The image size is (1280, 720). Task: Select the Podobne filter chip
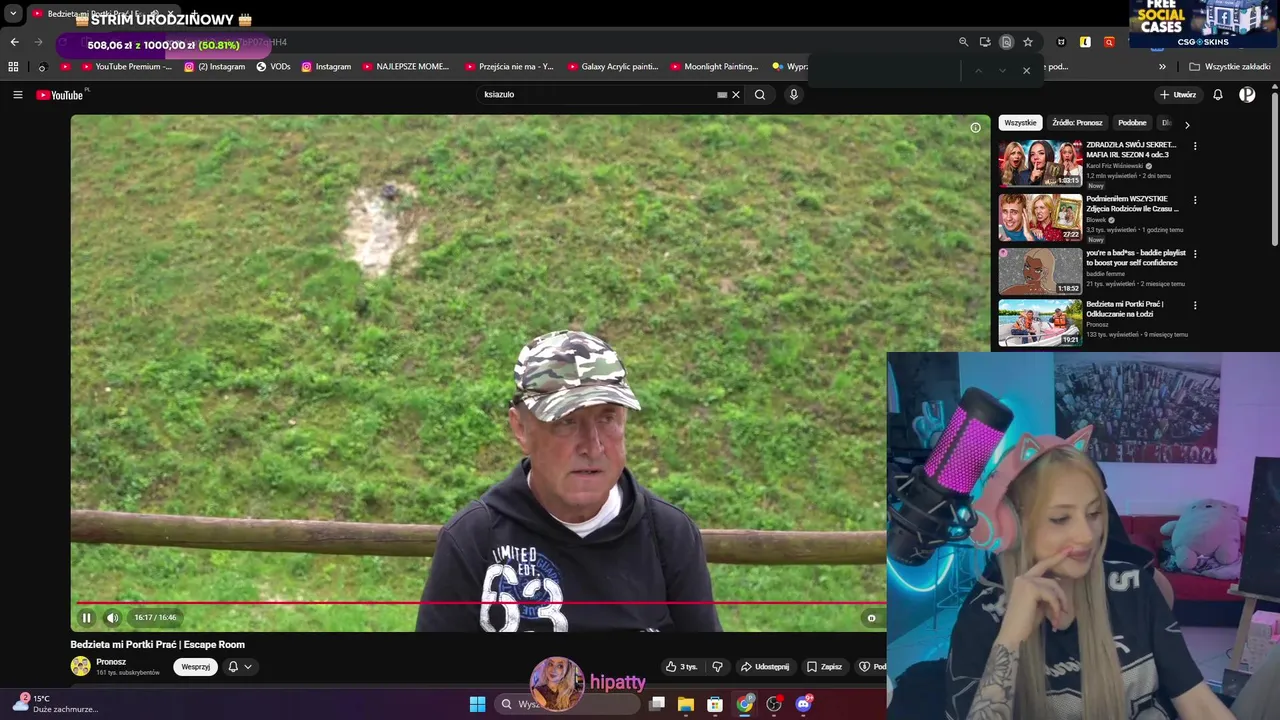coord(1132,123)
